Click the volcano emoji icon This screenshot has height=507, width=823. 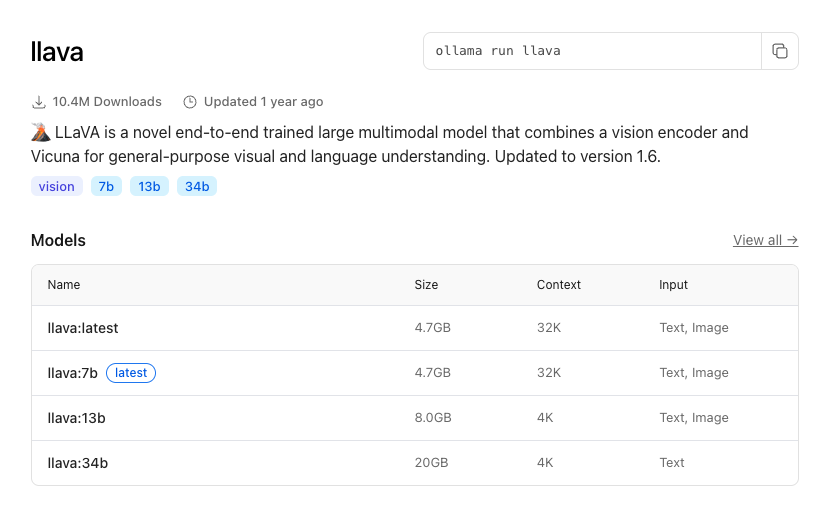click(40, 132)
